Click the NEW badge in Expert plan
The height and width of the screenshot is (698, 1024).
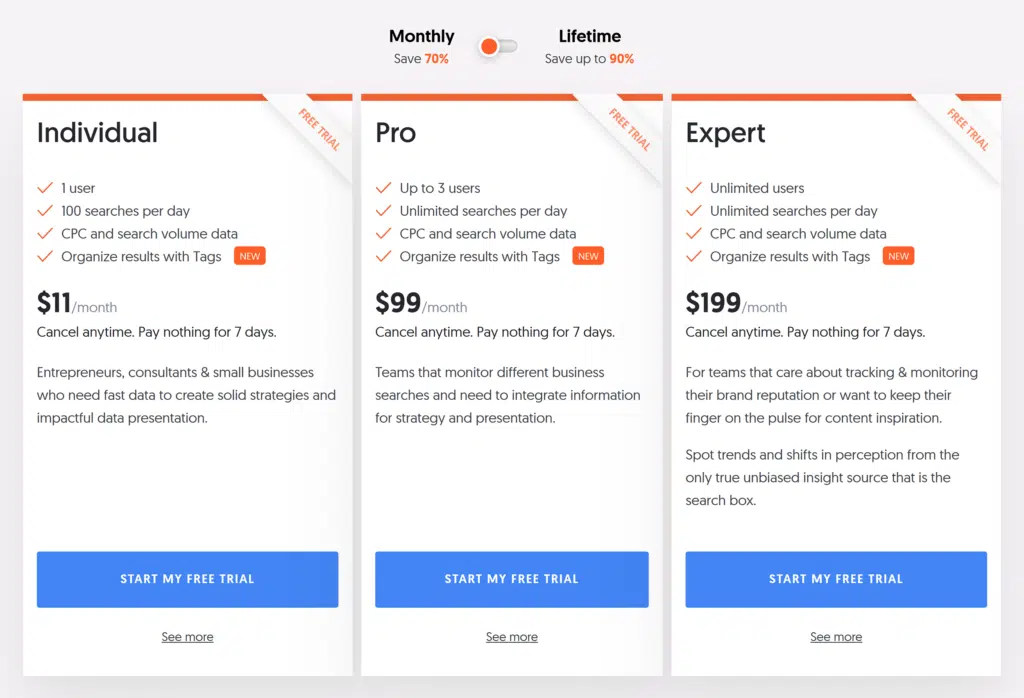[898, 257]
